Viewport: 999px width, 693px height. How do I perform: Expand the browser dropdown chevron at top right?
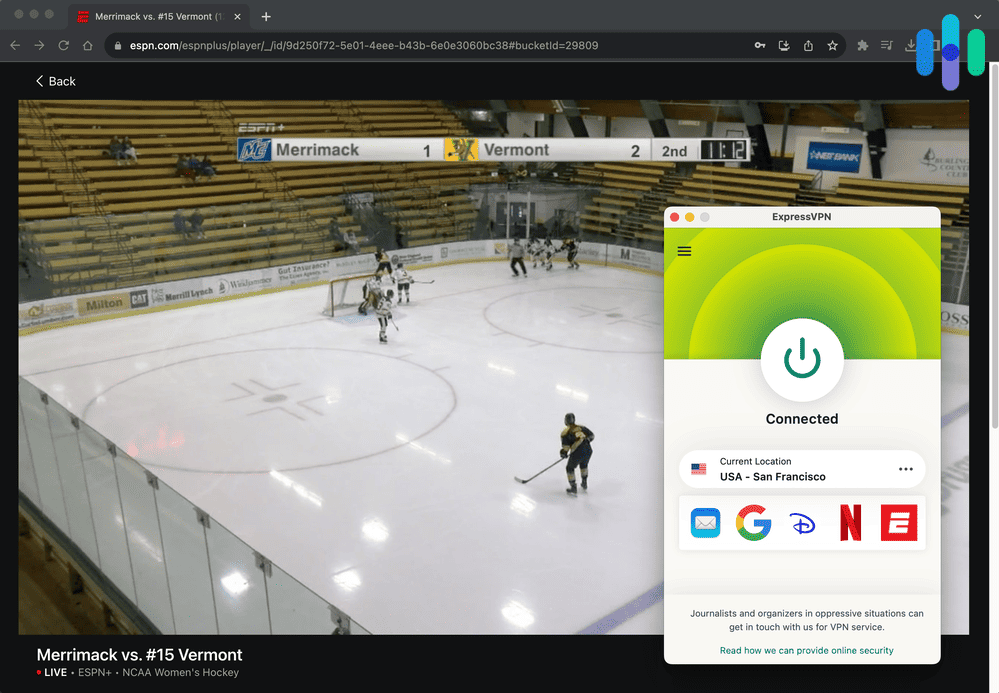[977, 16]
